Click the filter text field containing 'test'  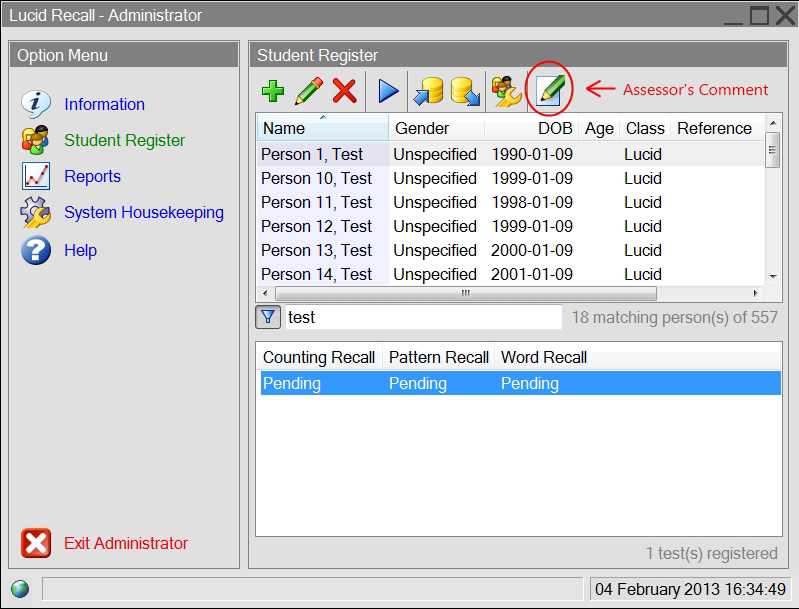click(423, 317)
